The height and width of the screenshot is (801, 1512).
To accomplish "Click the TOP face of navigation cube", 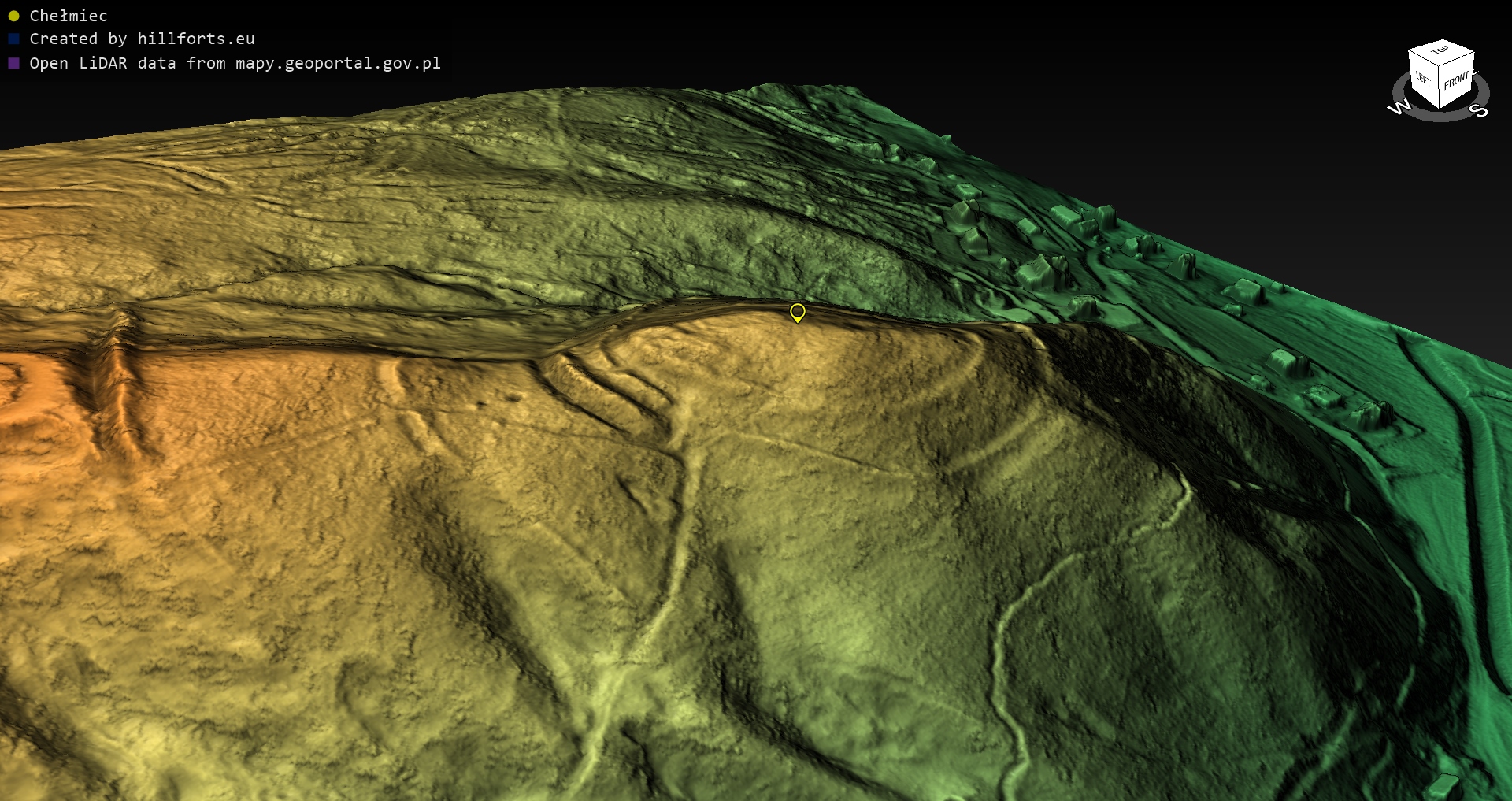I will (1441, 50).
